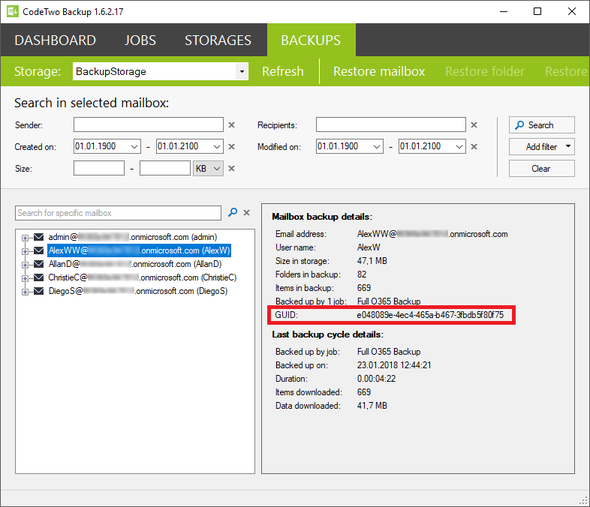The image size is (590, 507).
Task: Click the disabled Restore folder option
Action: point(485,72)
